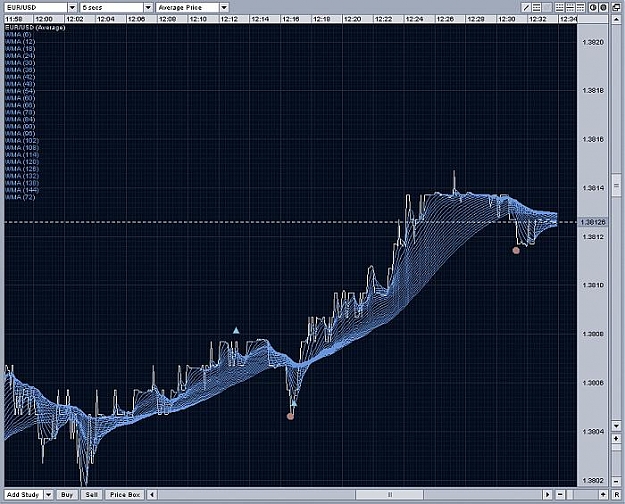Image resolution: width=625 pixels, height=504 pixels.
Task: Select the WMA (6) legend entry
Action: [x=18, y=35]
